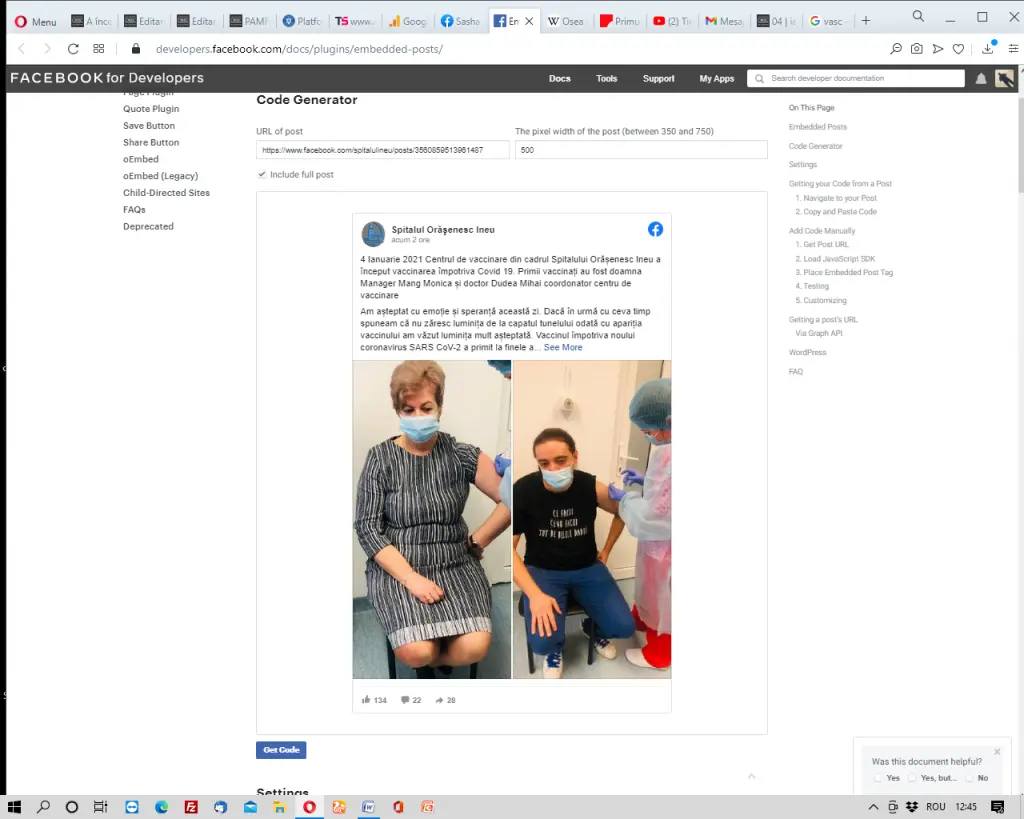Click the URL of post input field
The width and height of the screenshot is (1024, 819).
383,150
